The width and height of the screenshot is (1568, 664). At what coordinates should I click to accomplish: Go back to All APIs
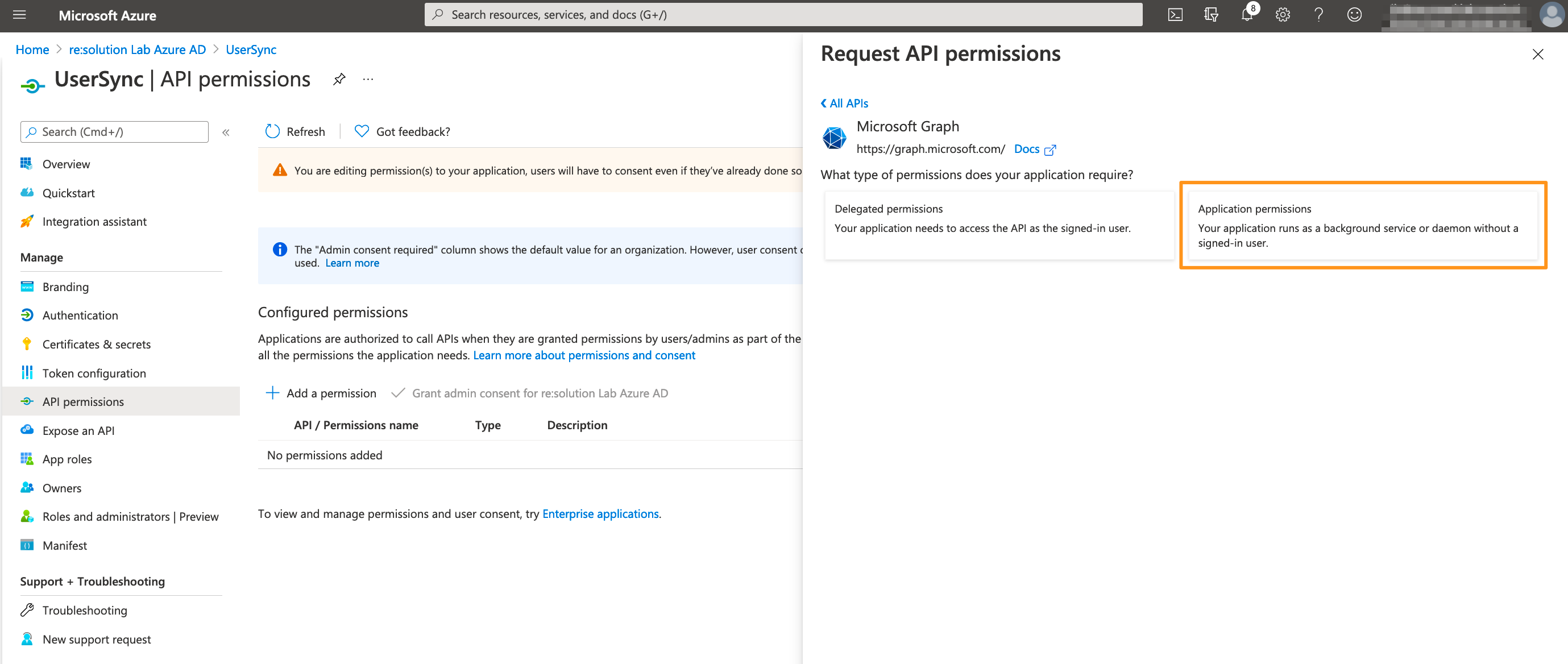click(x=844, y=103)
